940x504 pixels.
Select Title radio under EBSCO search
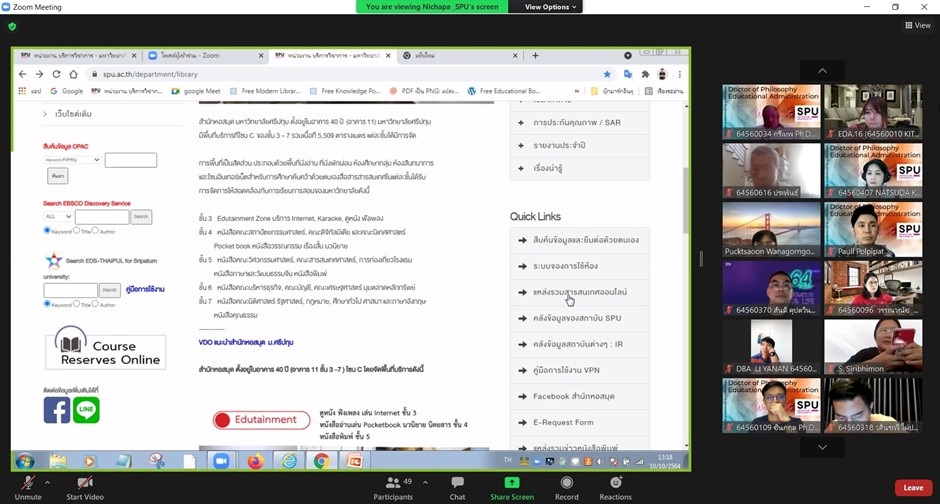pyautogui.click(x=76, y=231)
